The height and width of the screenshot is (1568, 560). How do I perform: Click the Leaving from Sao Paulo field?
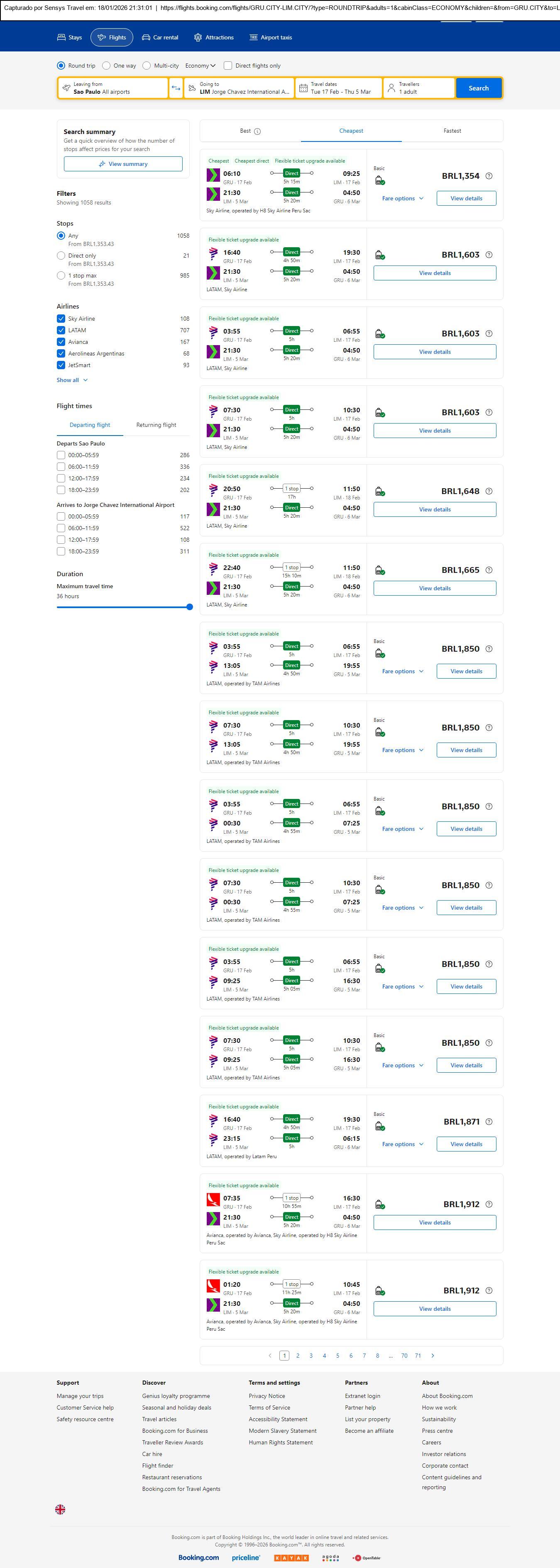click(x=113, y=88)
